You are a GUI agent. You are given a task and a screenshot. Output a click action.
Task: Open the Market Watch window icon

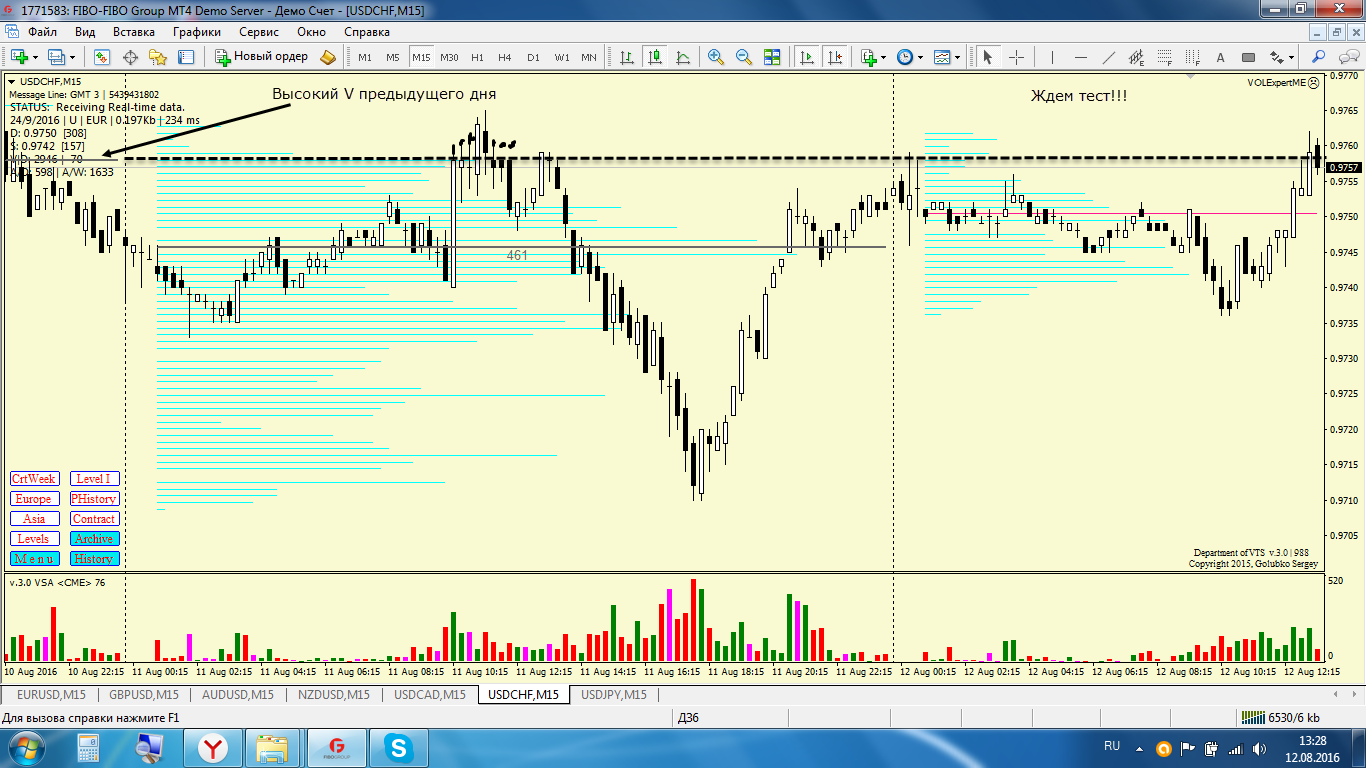(x=102, y=57)
